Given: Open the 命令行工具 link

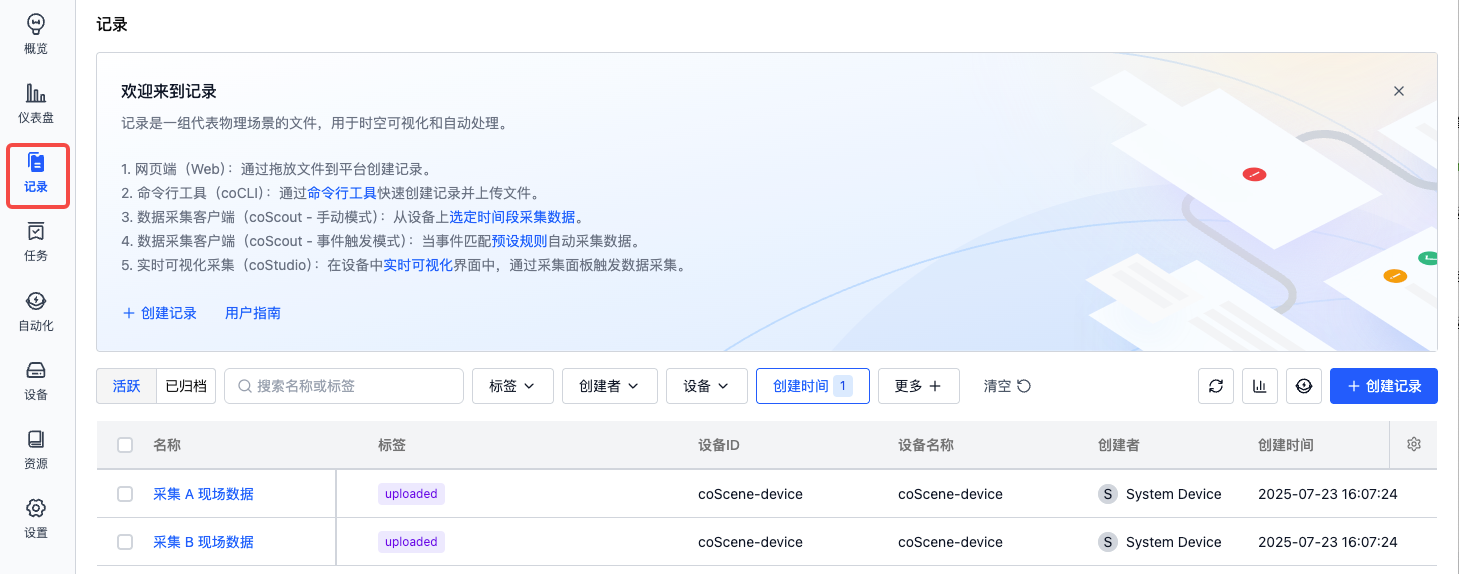Looking at the screenshot, I should pos(342,193).
